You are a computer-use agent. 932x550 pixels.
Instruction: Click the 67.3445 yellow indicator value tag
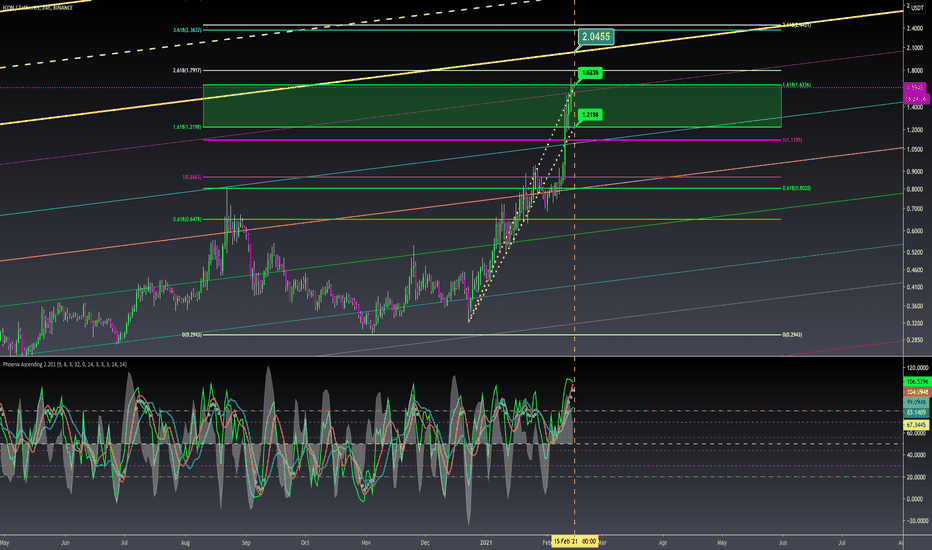point(917,425)
